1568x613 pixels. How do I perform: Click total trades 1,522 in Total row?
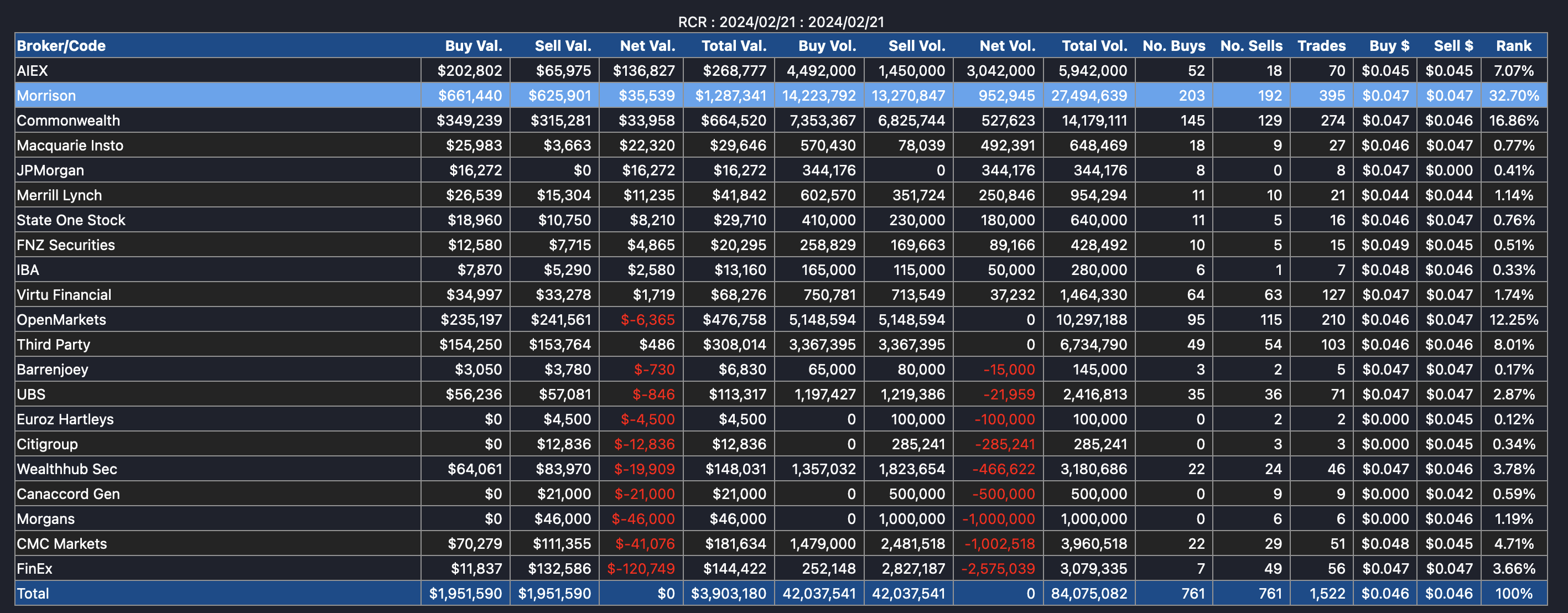coord(1327,594)
